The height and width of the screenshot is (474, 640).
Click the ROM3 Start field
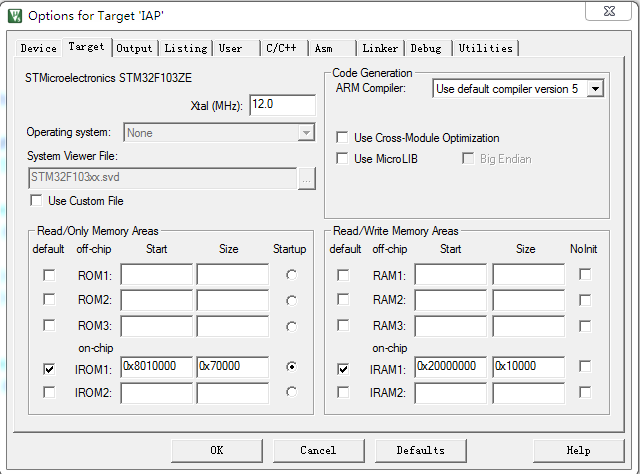156,326
